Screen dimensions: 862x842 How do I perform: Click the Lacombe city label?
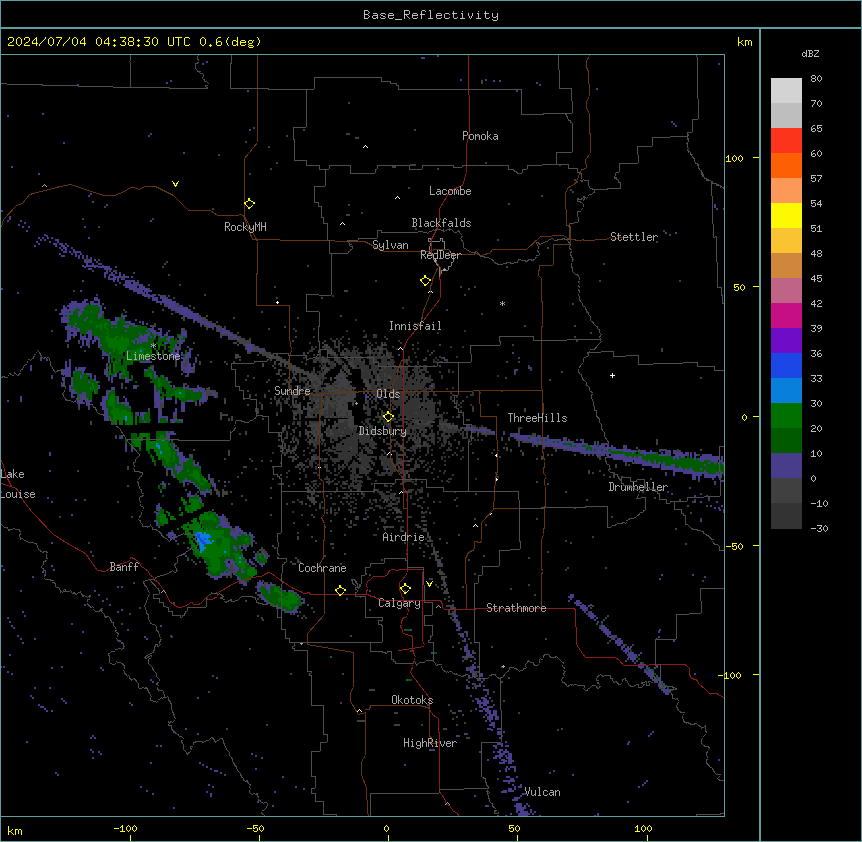[x=450, y=191]
